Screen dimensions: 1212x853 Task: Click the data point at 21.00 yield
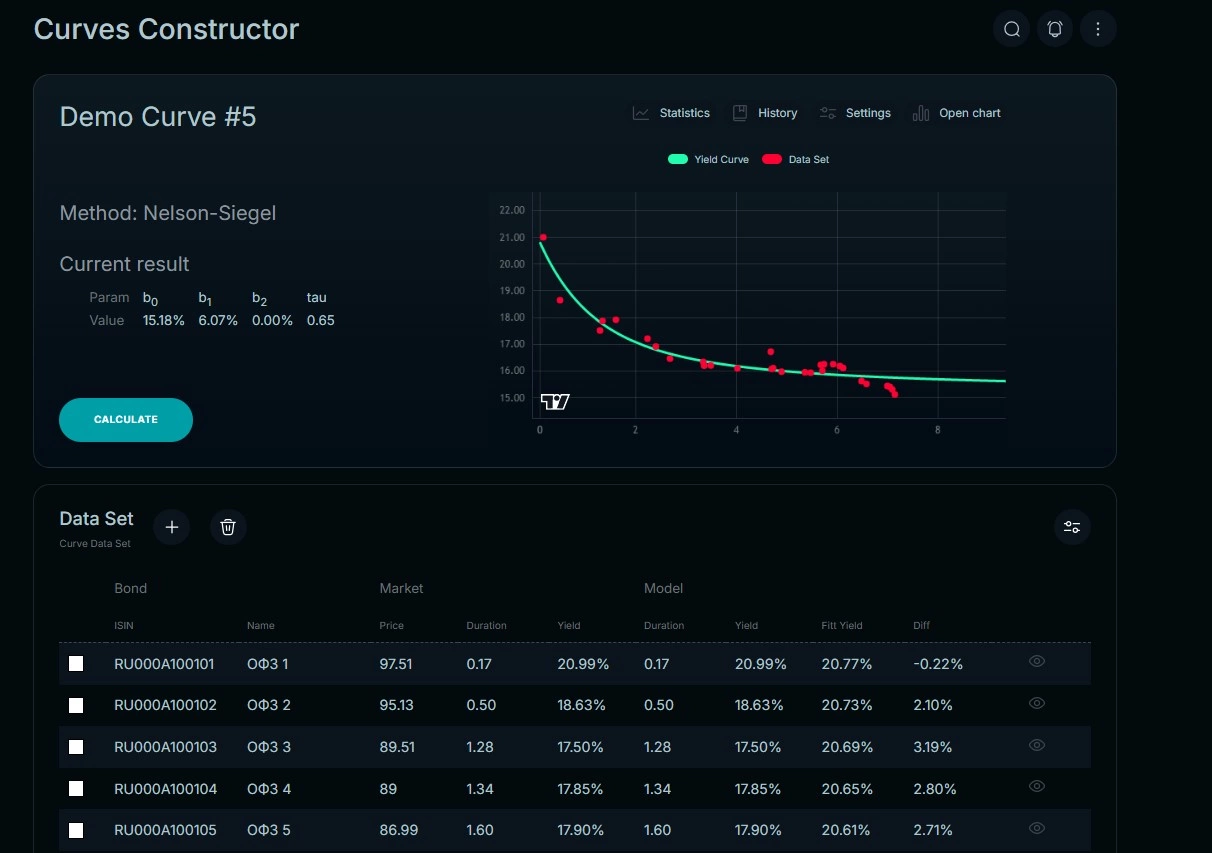543,238
